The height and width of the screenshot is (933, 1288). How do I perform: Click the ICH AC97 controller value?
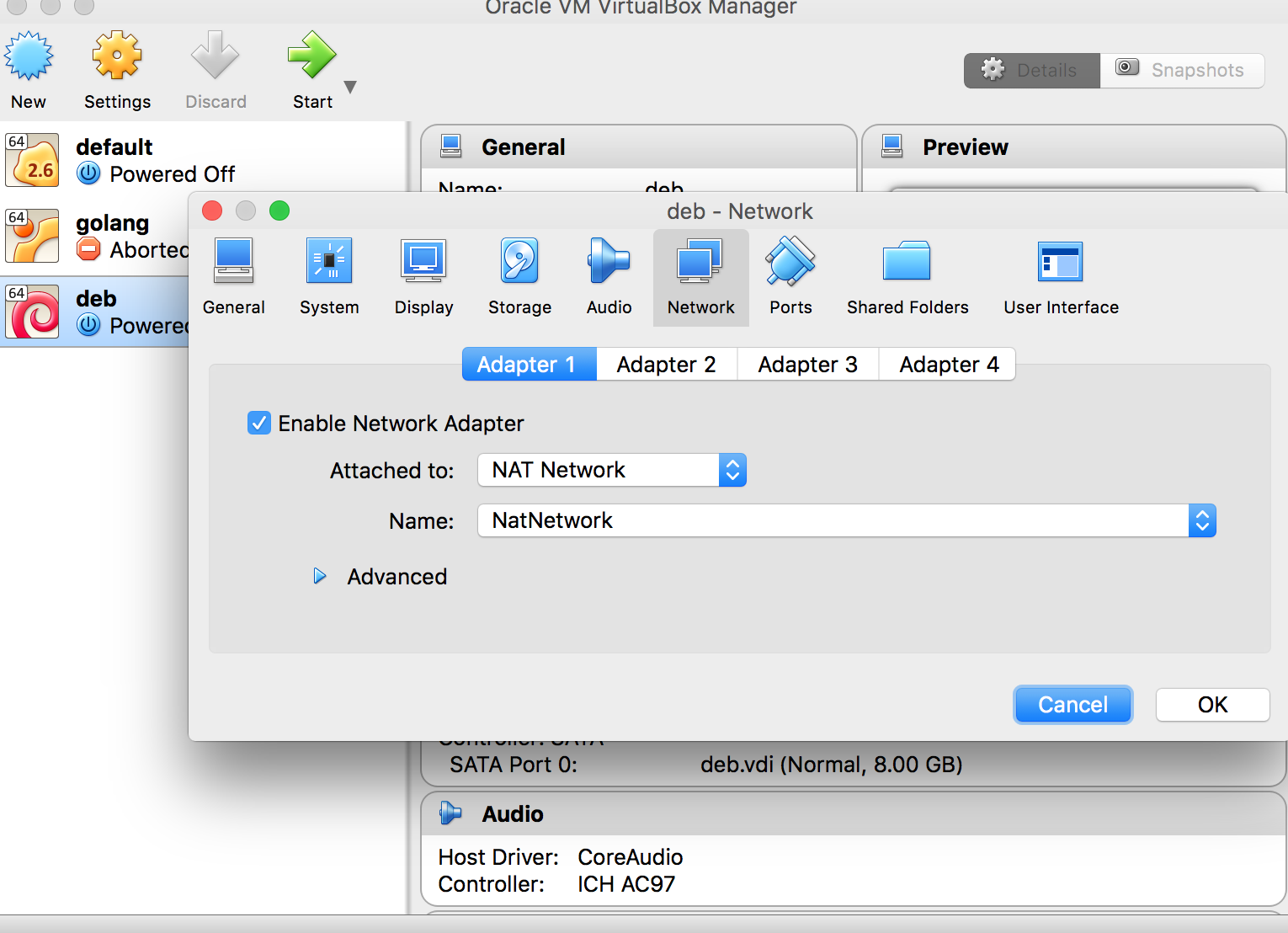pyautogui.click(x=626, y=884)
